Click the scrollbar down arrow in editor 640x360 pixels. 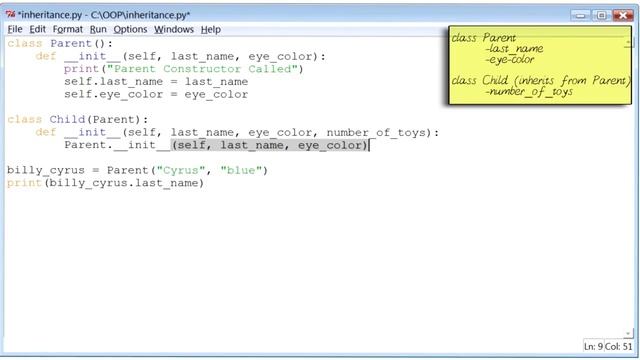(629, 334)
